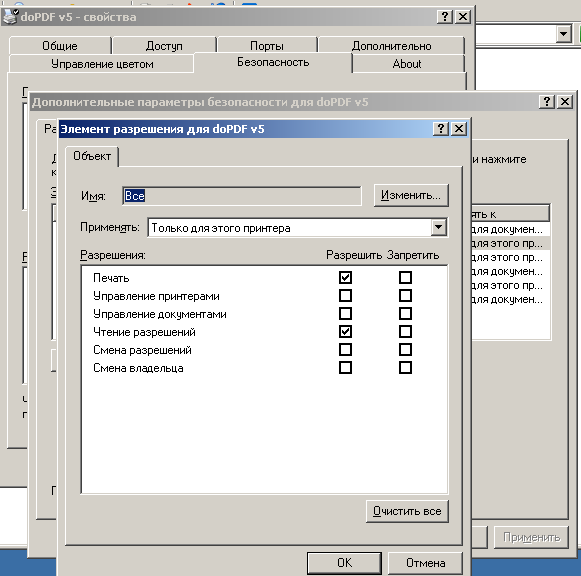Enable Разрешить for Смена разрешений
Viewport: 581px width, 576px height.
[345, 350]
